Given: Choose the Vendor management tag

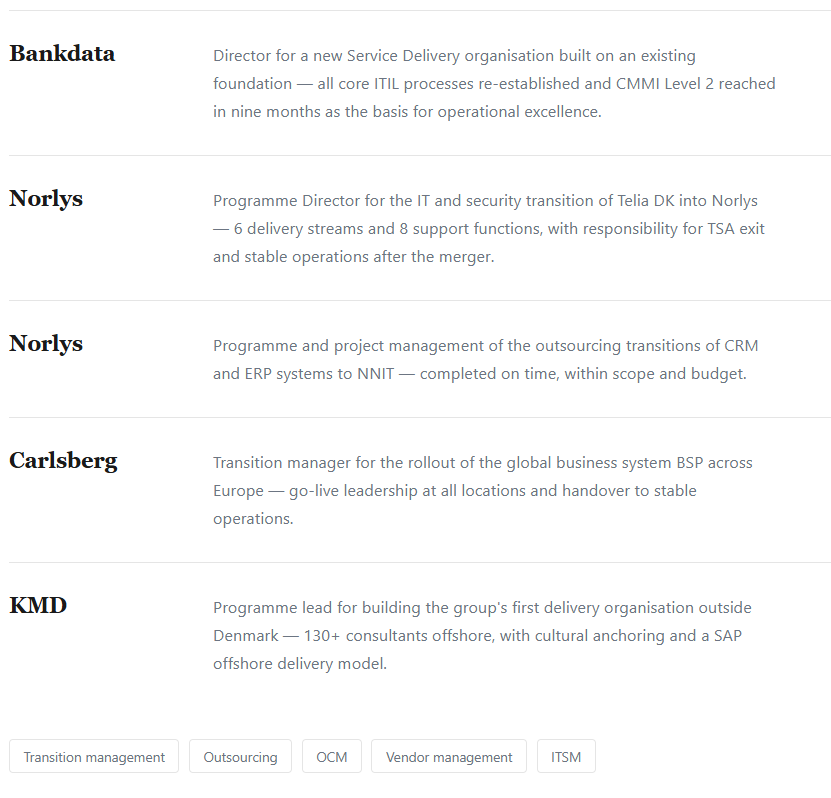Looking at the screenshot, I should coord(449,757).
